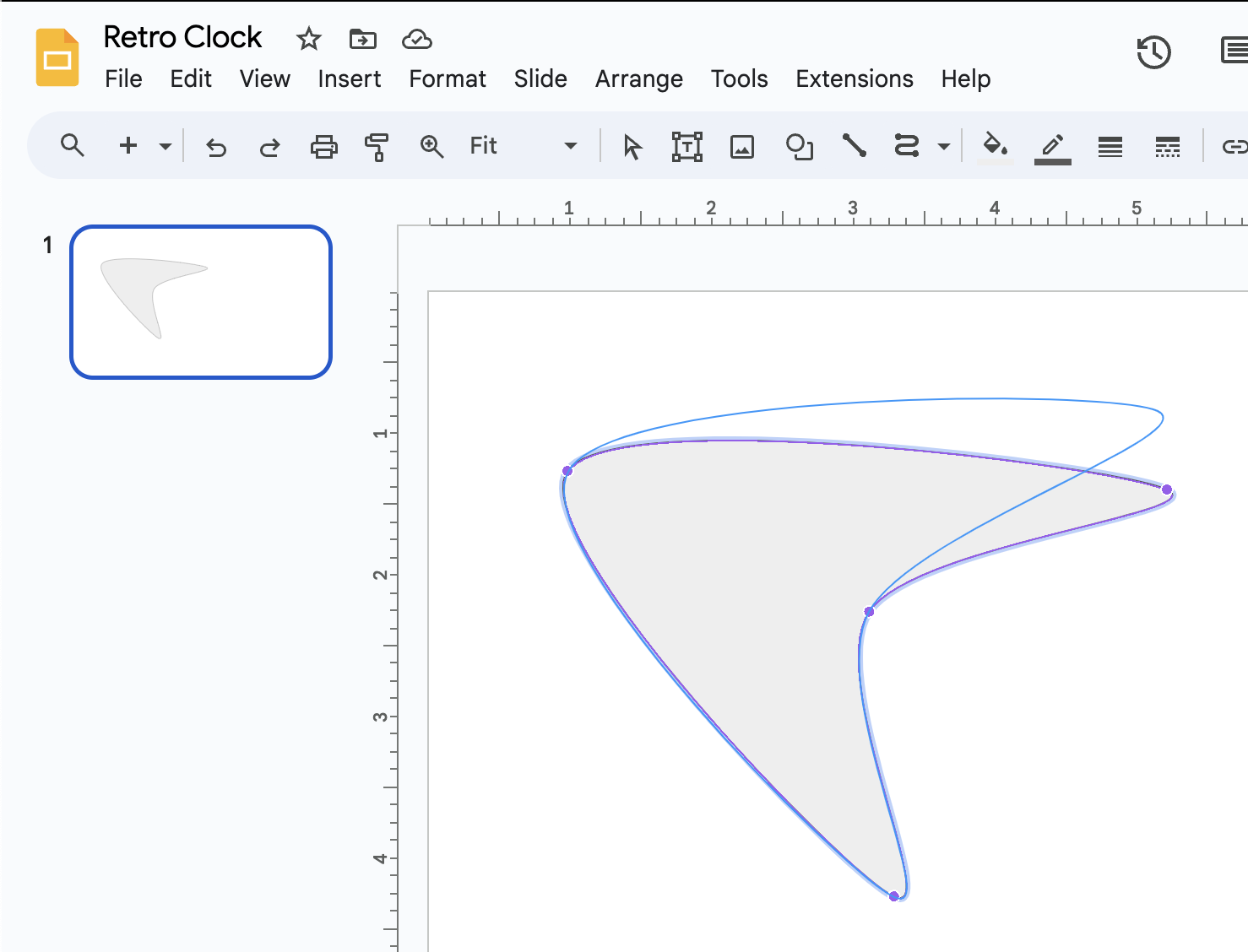Select the line tool
This screenshot has height=952, width=1248.
pyautogui.click(x=855, y=145)
